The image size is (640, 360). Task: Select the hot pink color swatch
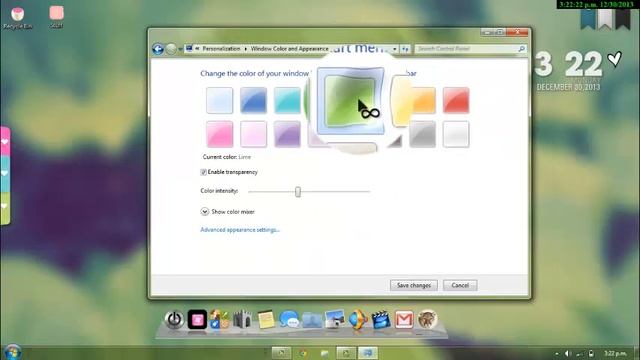click(x=220, y=134)
